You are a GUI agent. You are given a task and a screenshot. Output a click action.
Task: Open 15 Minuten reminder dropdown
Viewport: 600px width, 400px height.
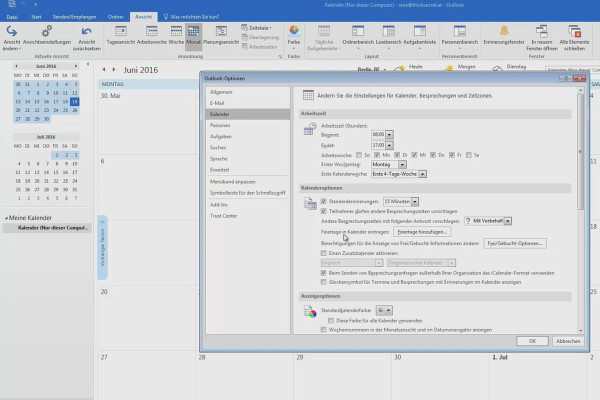coord(415,201)
